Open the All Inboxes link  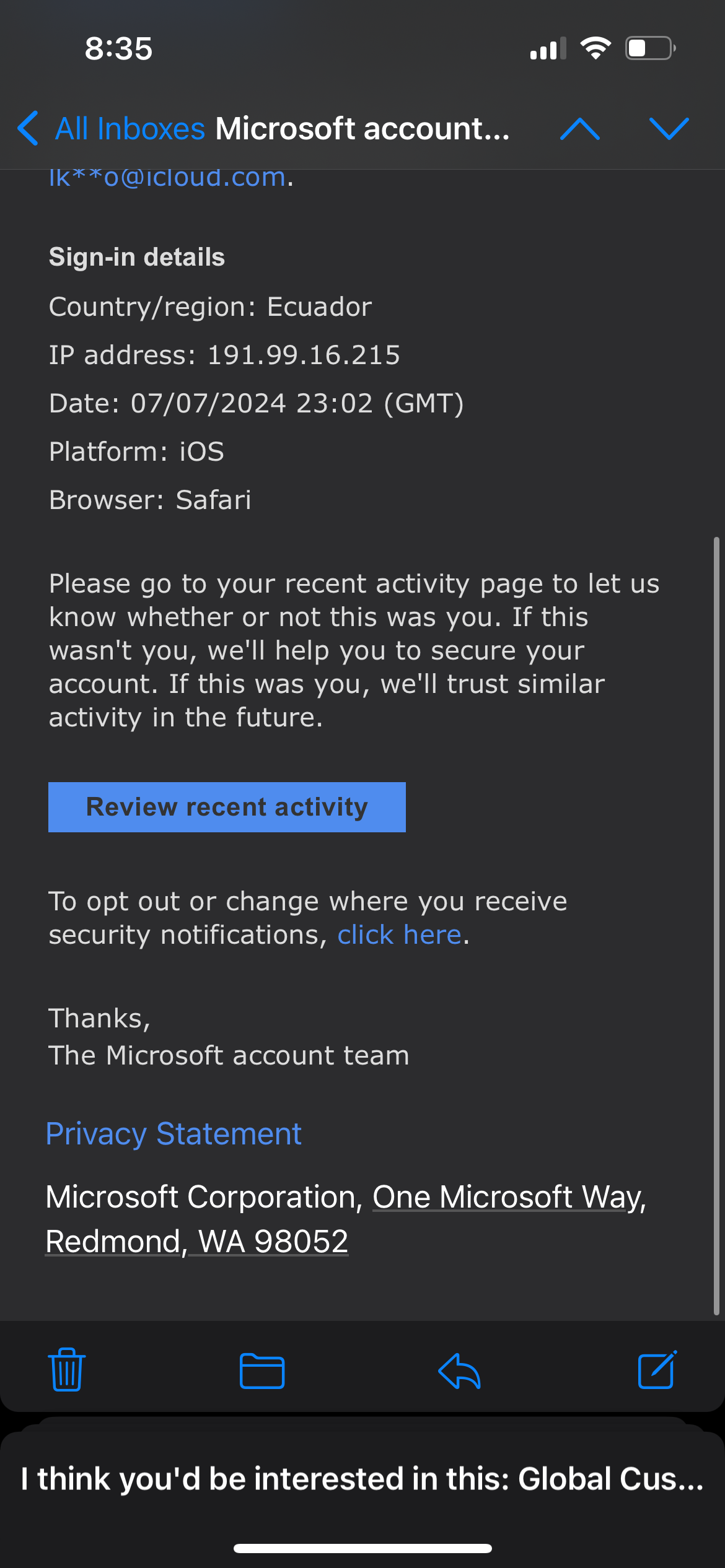[x=130, y=129]
